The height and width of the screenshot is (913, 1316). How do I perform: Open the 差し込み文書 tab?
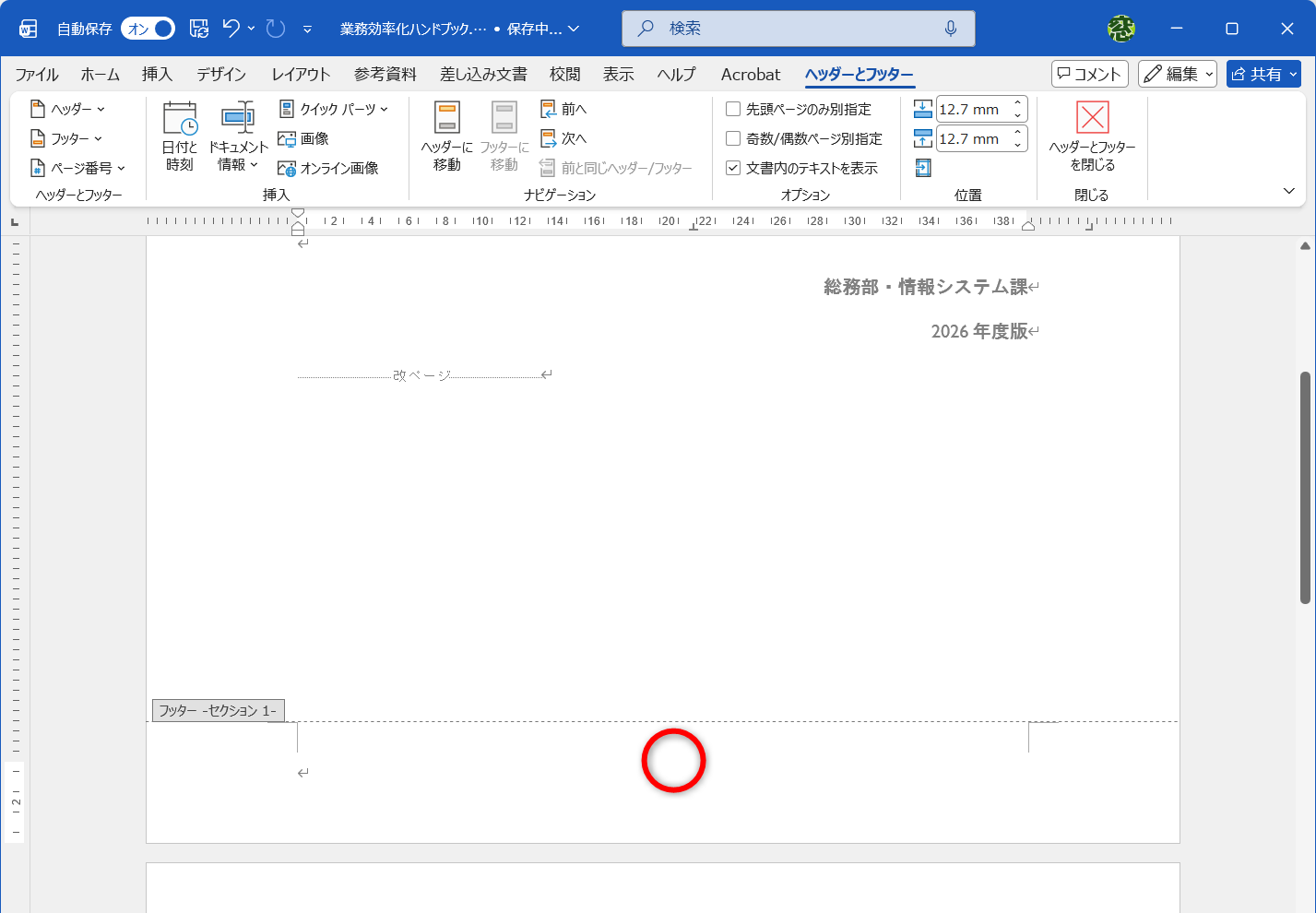(x=483, y=75)
